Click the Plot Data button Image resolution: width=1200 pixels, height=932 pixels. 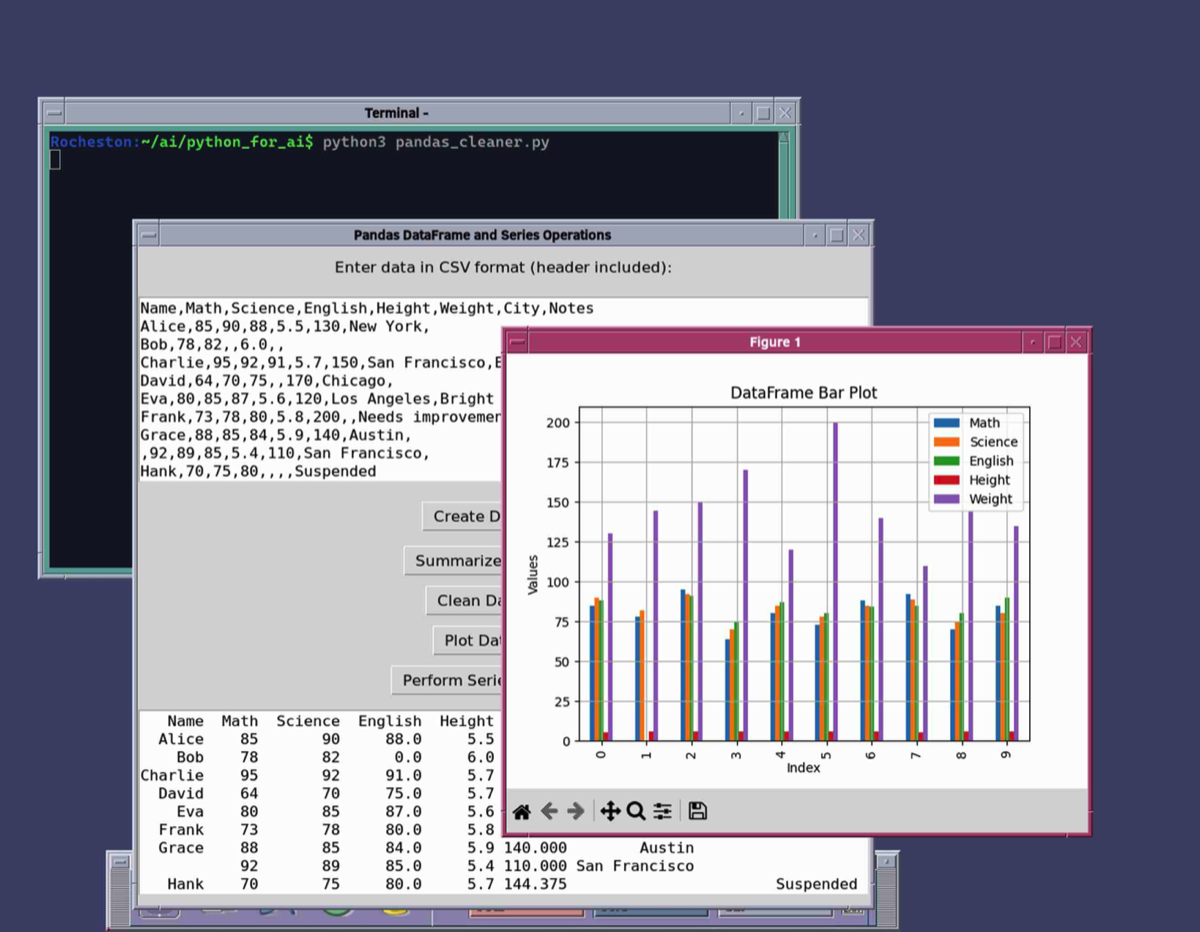(x=468, y=640)
